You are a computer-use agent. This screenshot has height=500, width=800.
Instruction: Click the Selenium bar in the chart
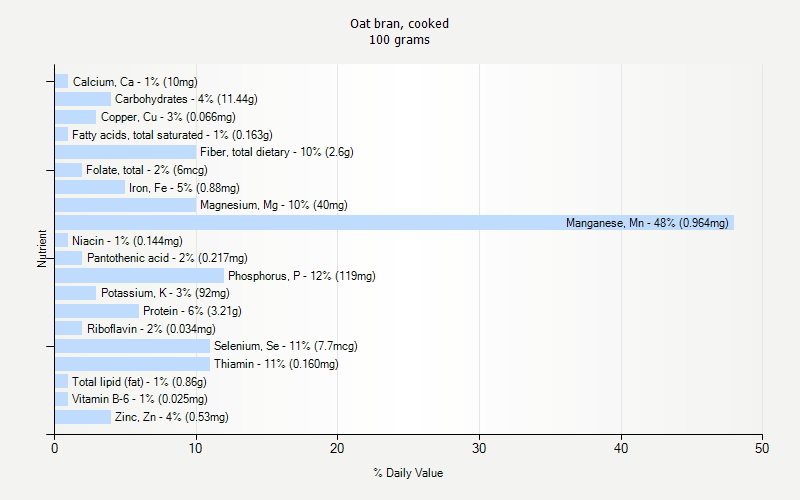coord(133,346)
